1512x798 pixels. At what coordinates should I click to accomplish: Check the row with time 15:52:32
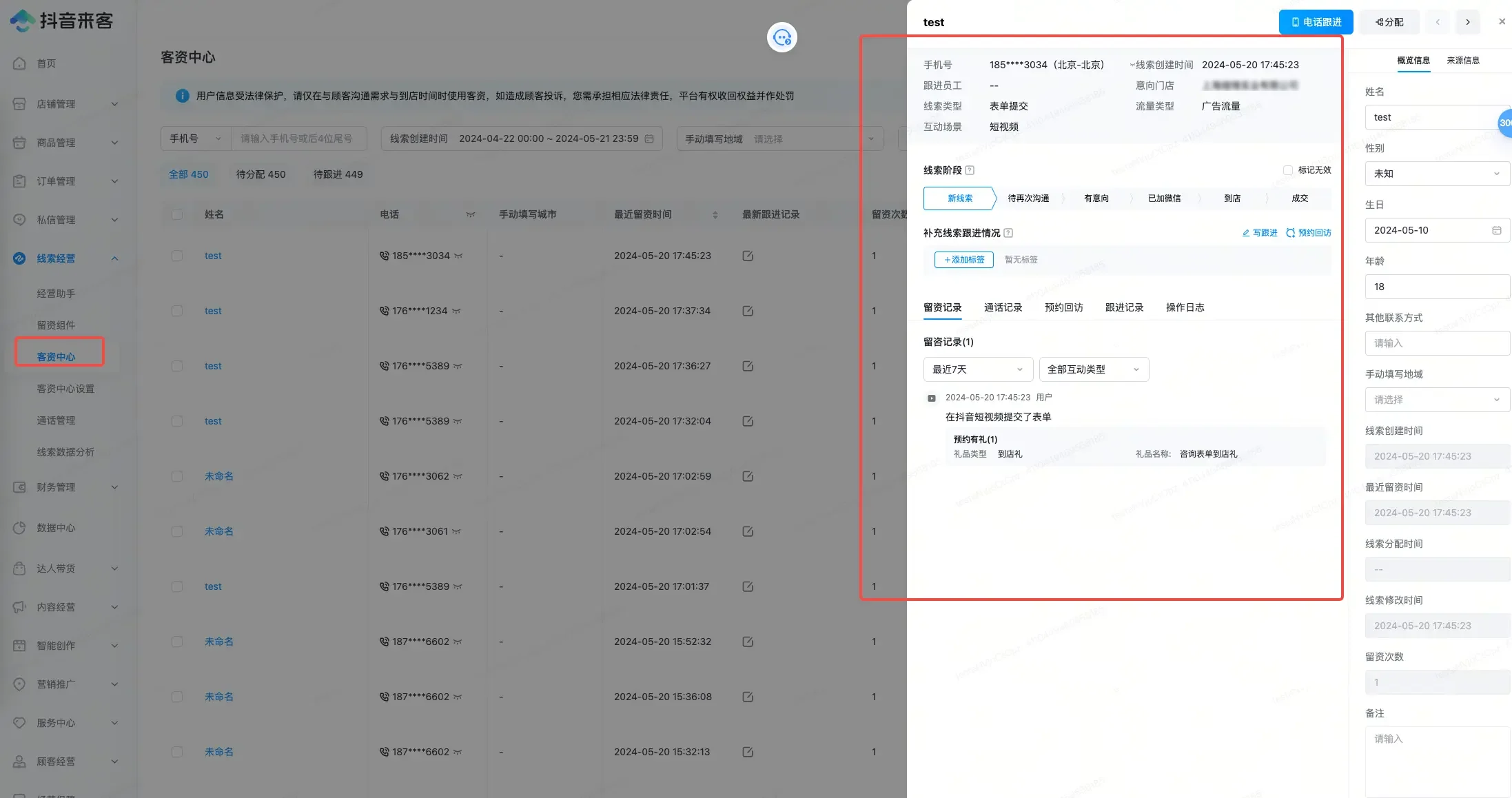[177, 642]
